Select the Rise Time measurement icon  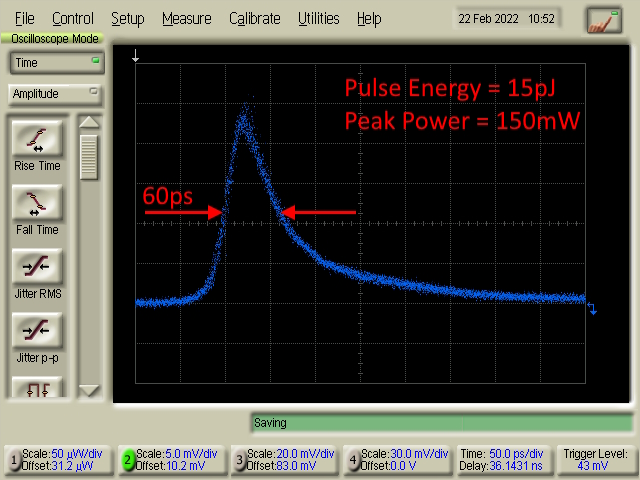coord(37,139)
